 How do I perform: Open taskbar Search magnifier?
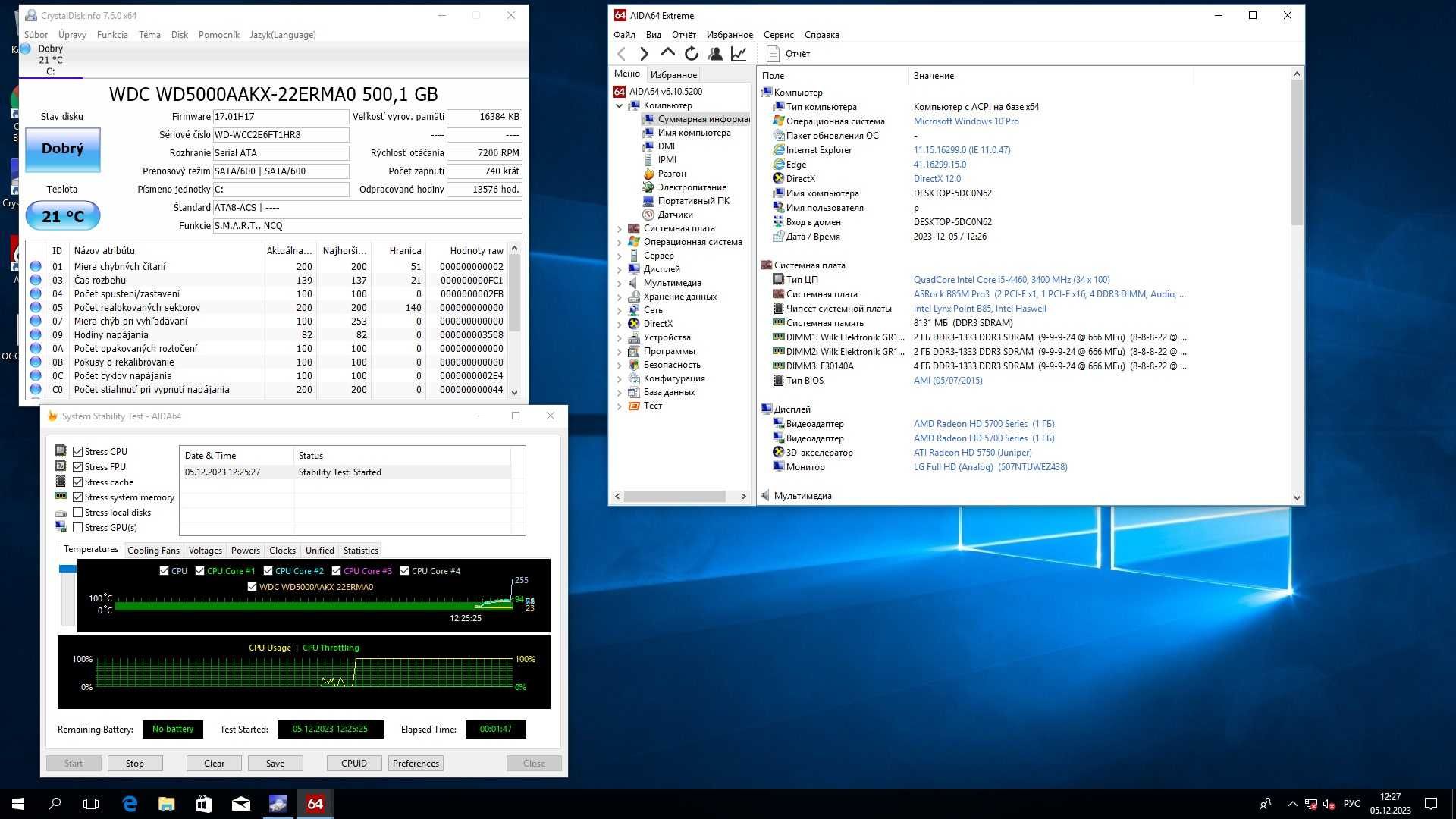[55, 804]
